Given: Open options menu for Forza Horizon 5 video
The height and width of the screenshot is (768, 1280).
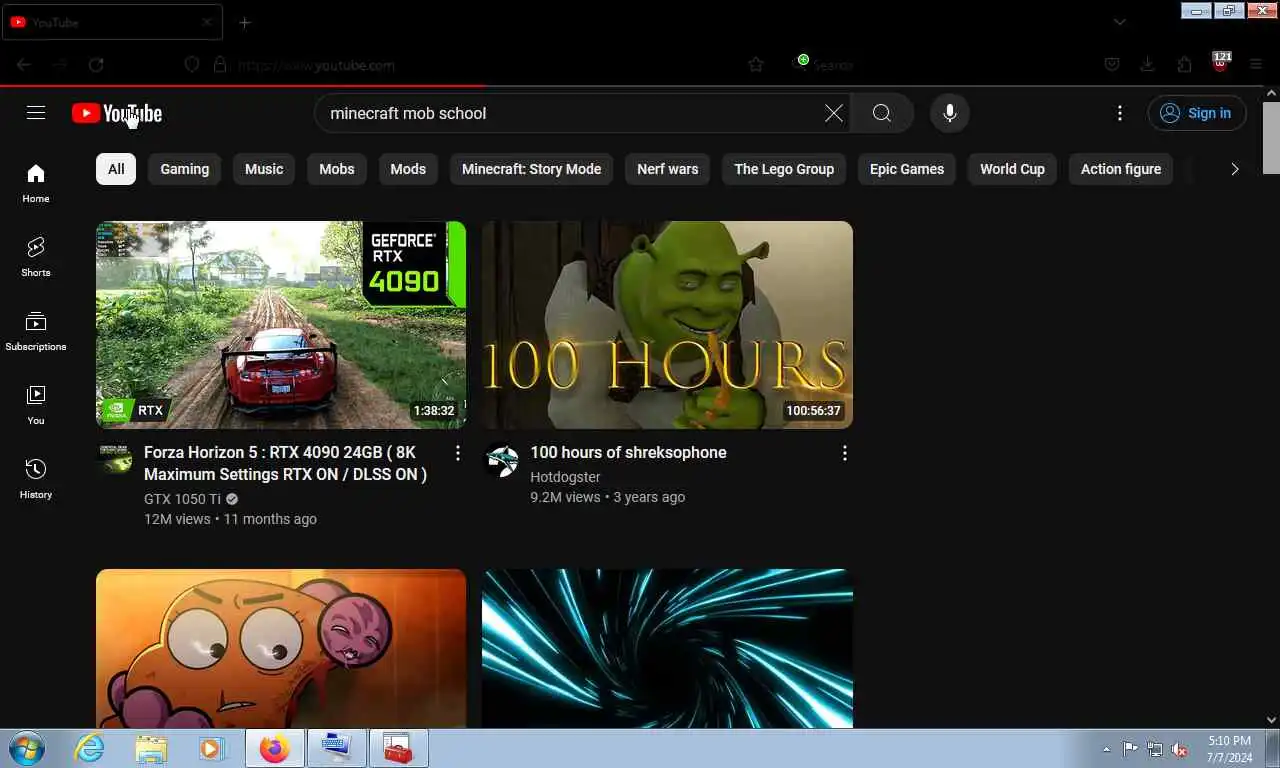Looking at the screenshot, I should point(458,453).
